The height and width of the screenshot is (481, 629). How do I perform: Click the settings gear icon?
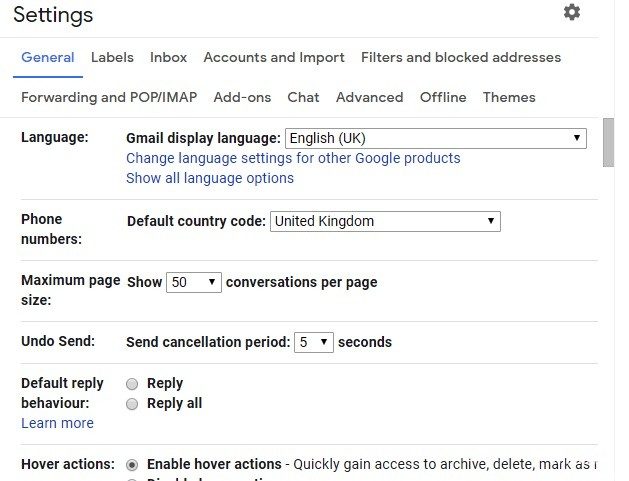point(572,12)
